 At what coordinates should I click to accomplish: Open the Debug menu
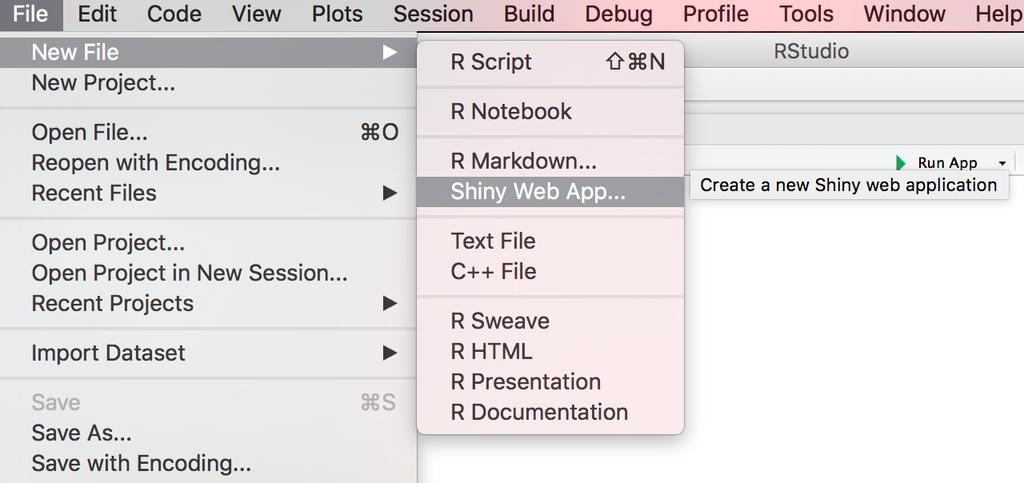[618, 14]
